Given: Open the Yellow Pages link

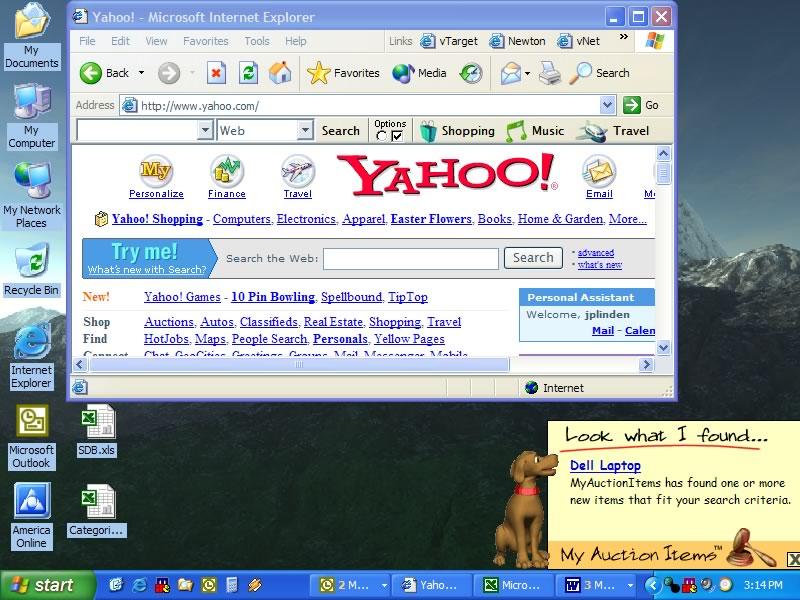Looking at the screenshot, I should 409,339.
